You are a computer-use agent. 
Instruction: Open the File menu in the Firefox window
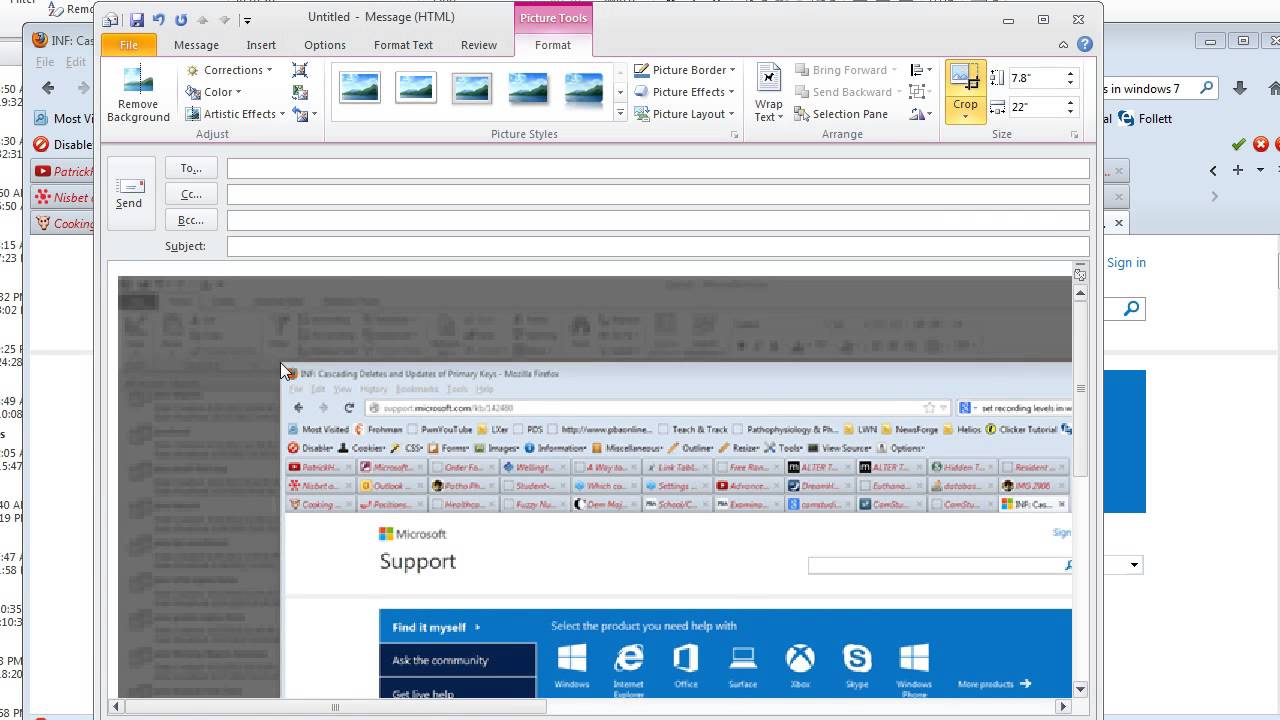coord(45,62)
